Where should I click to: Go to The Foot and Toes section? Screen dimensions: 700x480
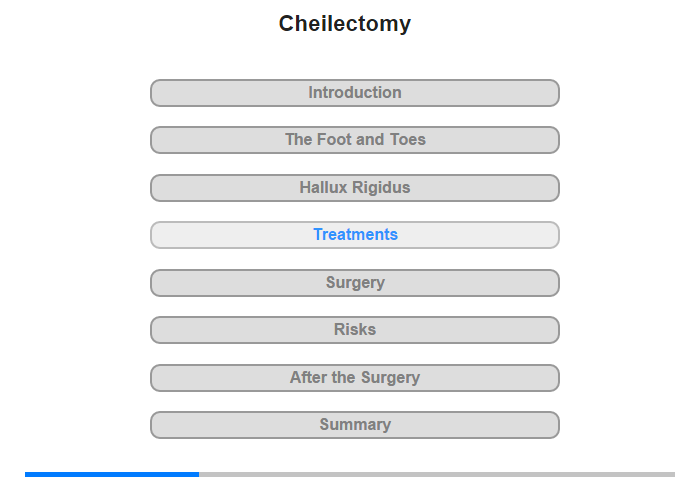coord(354,140)
